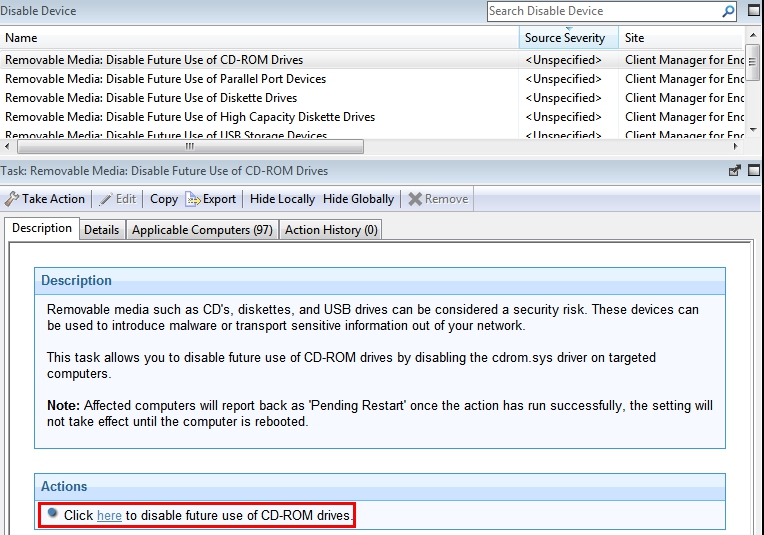The width and height of the screenshot is (764, 535).
Task: Click the Remove X icon
Action: (415, 199)
